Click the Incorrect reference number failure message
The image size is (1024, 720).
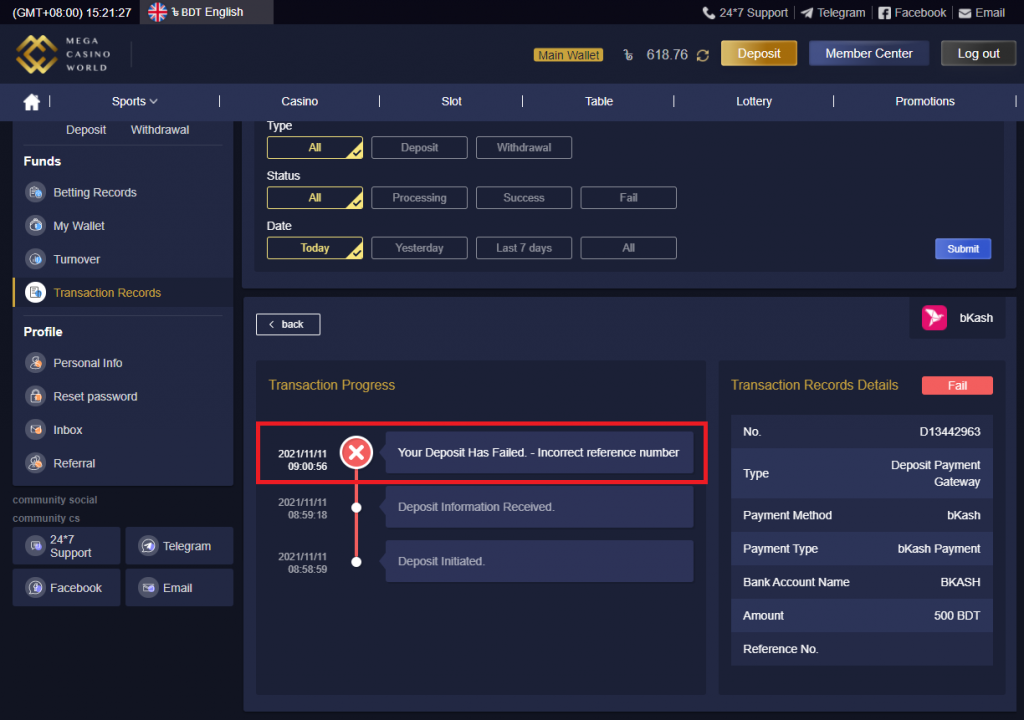pos(539,453)
